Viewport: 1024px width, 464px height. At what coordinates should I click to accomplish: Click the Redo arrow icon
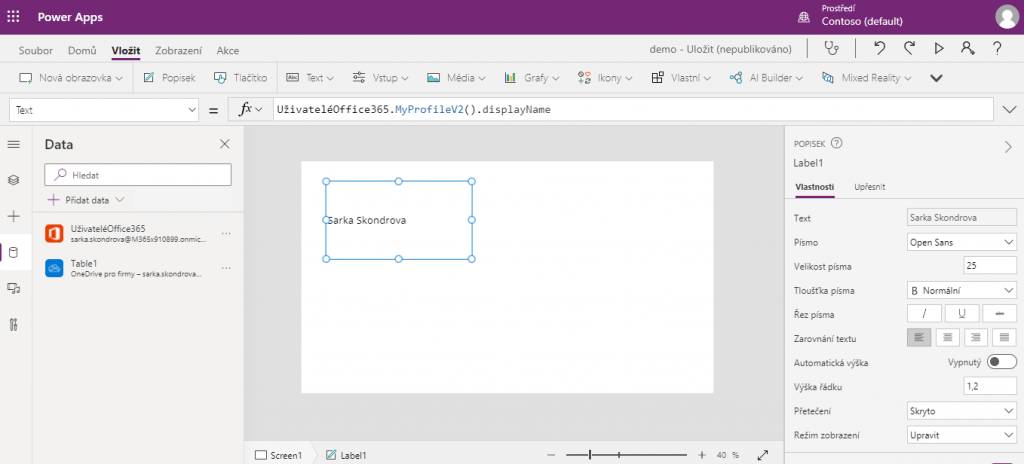909,48
